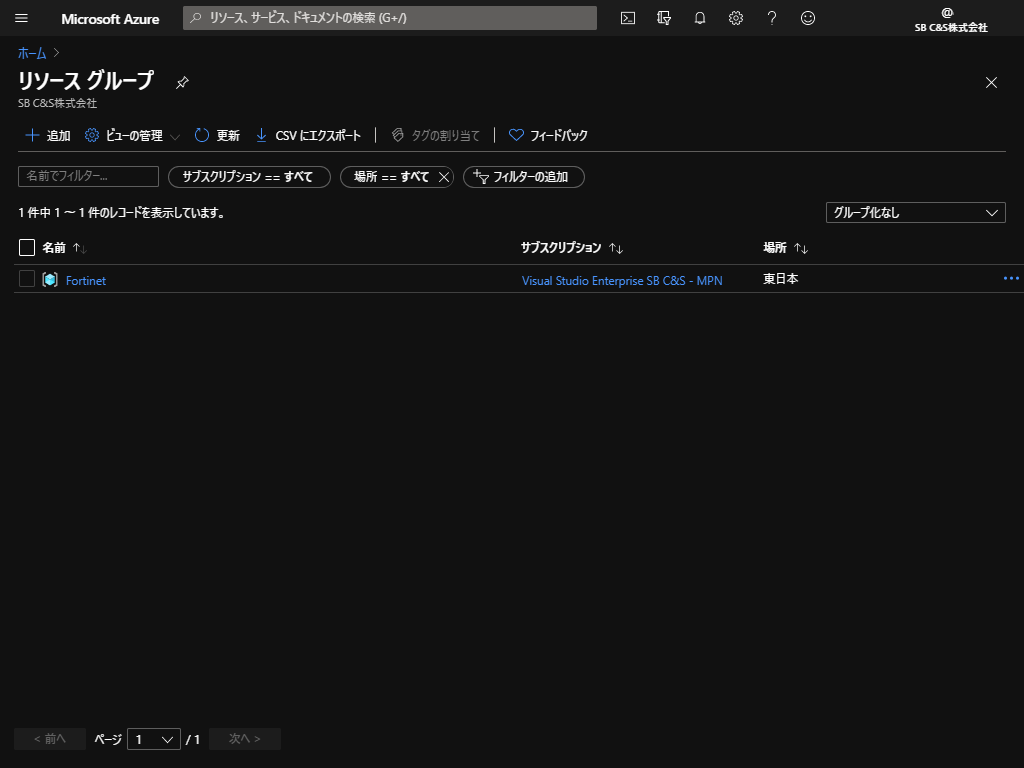Image resolution: width=1024 pixels, height=768 pixels.
Task: Open the Directory + Subscription filter icon
Action: (x=664, y=18)
